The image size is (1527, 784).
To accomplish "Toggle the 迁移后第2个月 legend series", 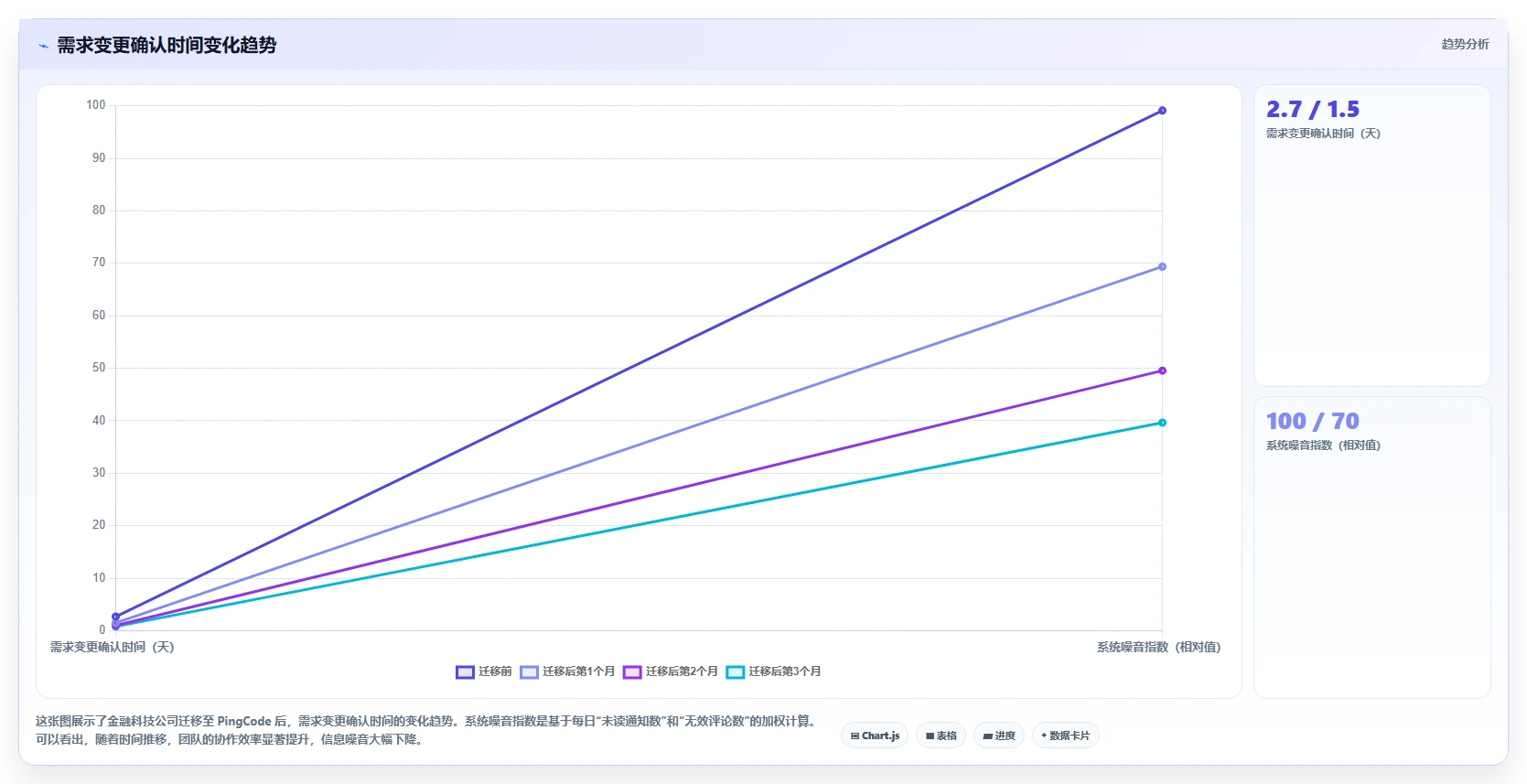I will 671,671.
